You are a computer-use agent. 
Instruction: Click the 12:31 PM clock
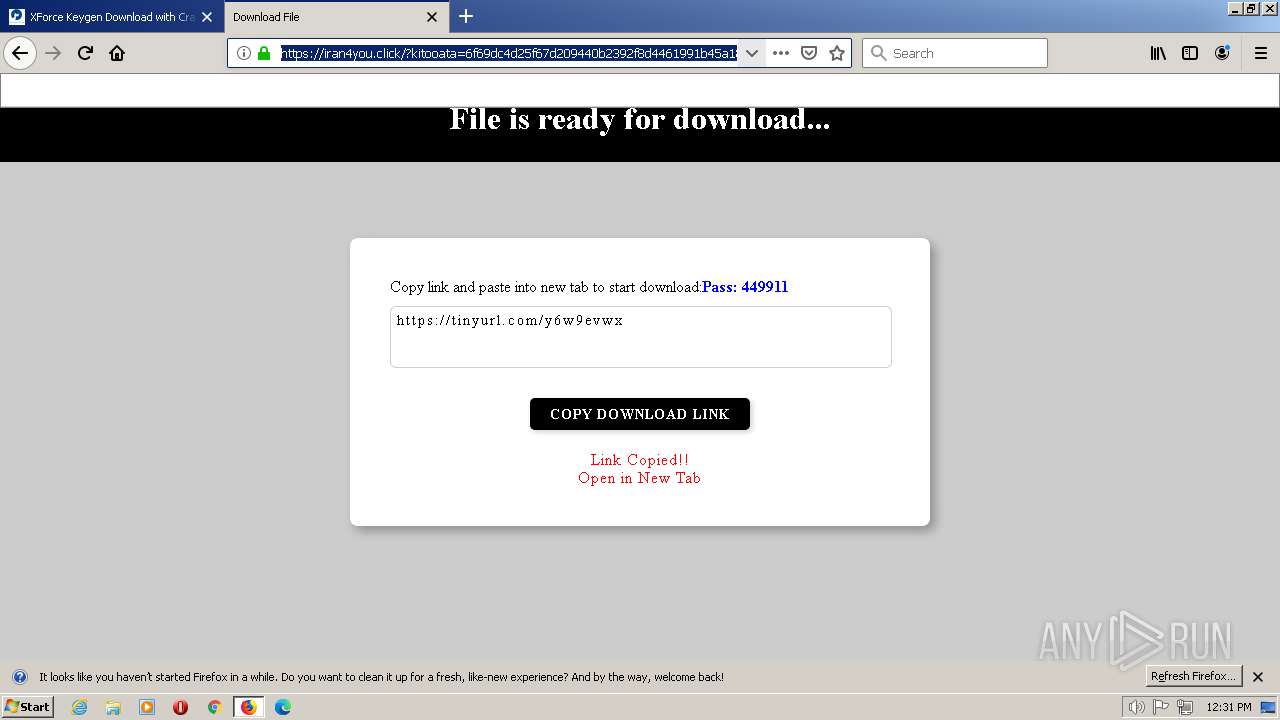[x=1229, y=707]
